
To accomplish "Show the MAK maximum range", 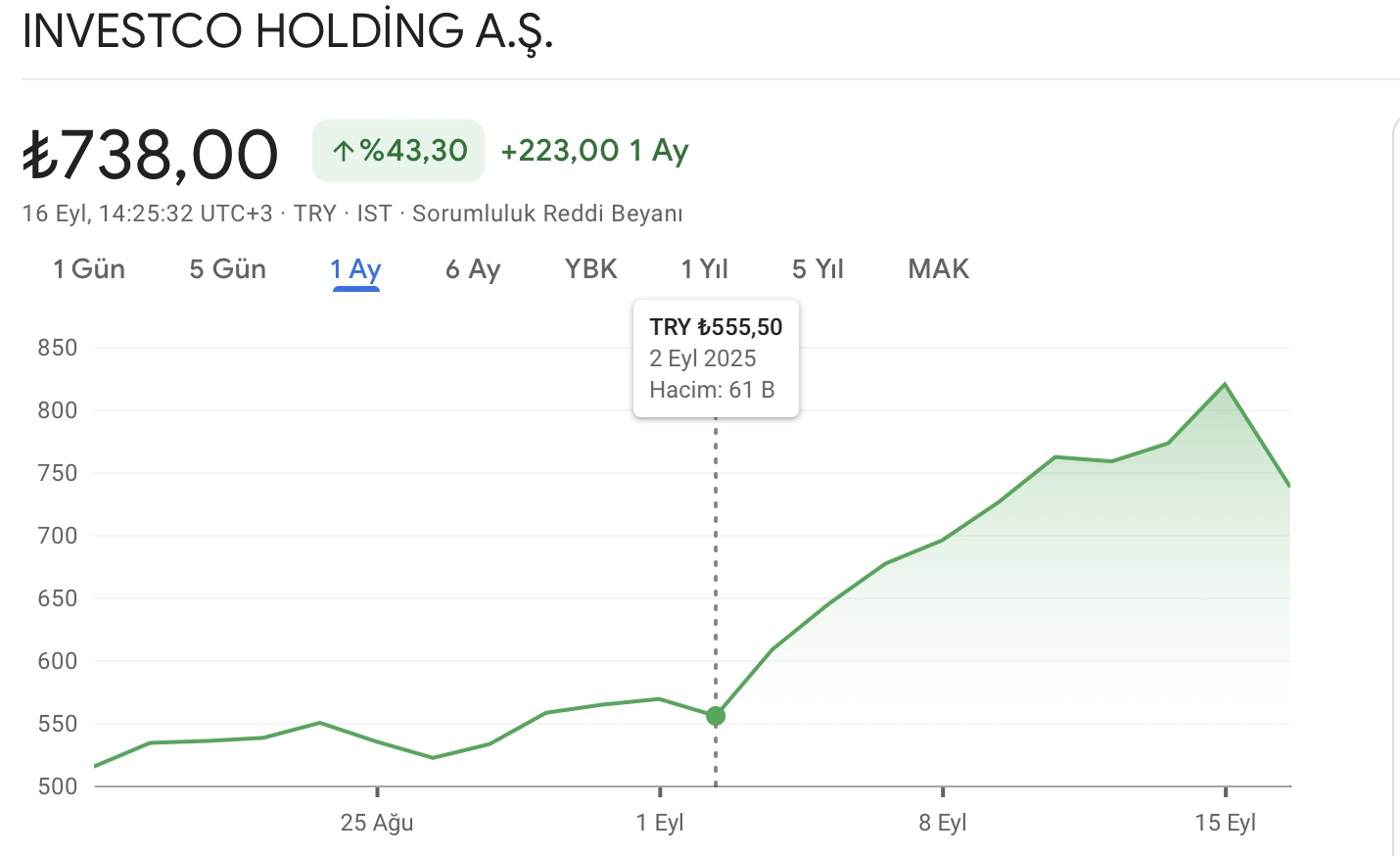I will pos(938,269).
